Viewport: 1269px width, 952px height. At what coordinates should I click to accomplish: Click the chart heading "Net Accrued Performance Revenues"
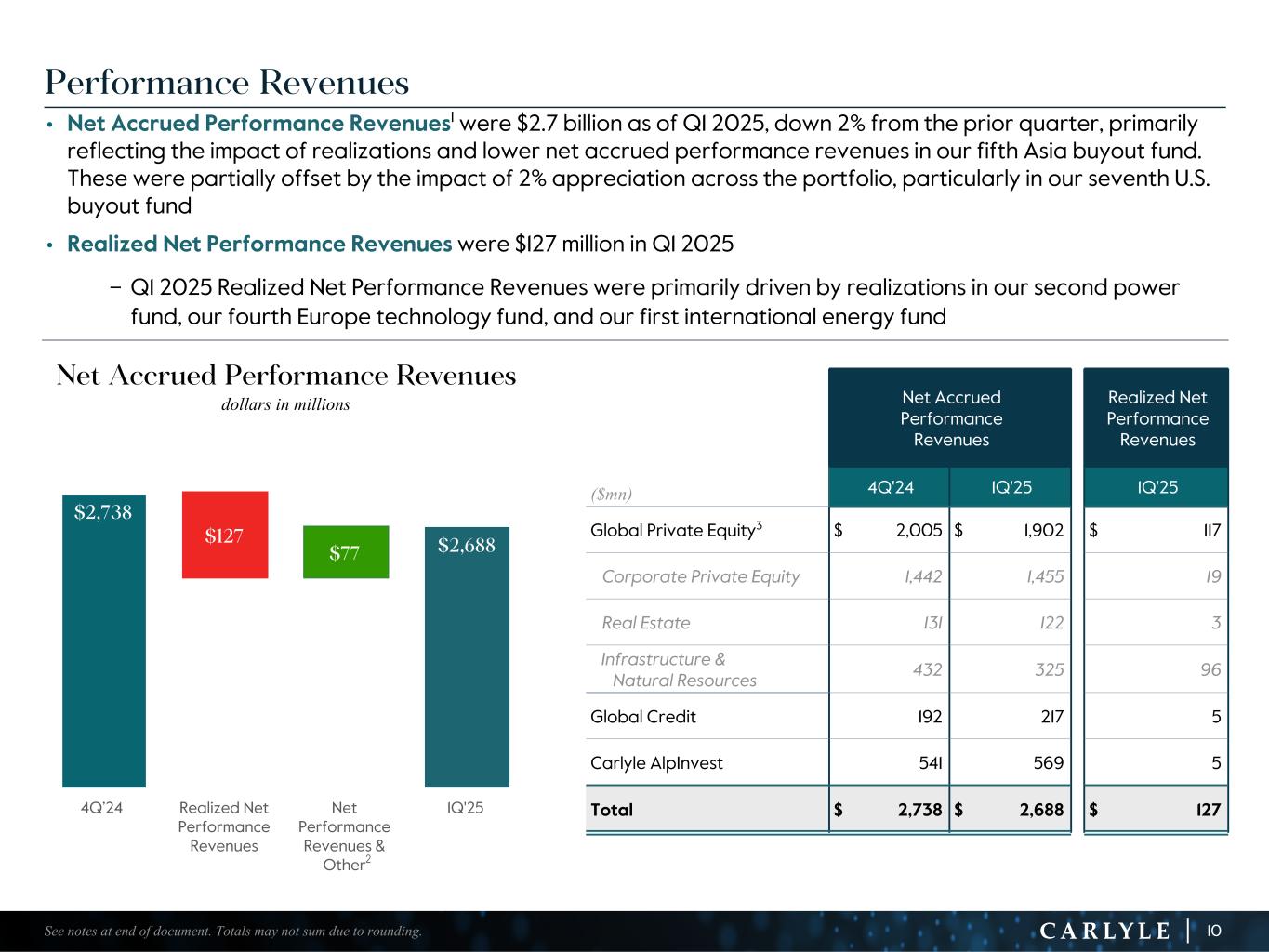pos(285,376)
